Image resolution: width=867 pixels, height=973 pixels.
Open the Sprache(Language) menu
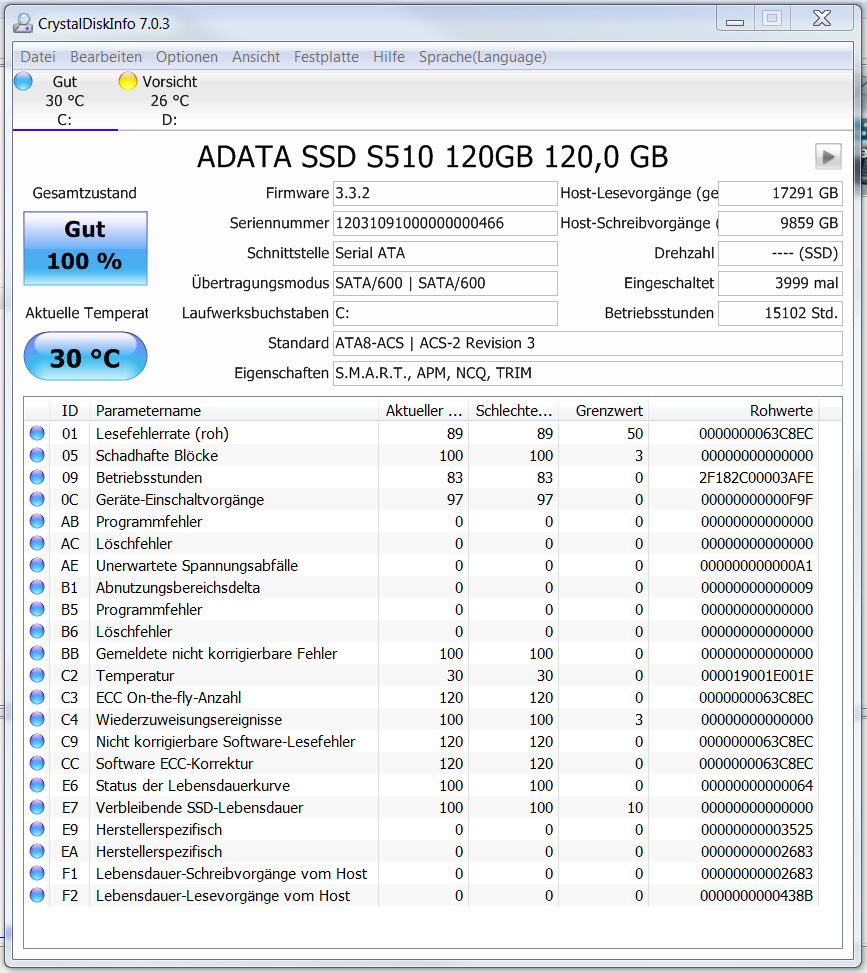pos(482,57)
